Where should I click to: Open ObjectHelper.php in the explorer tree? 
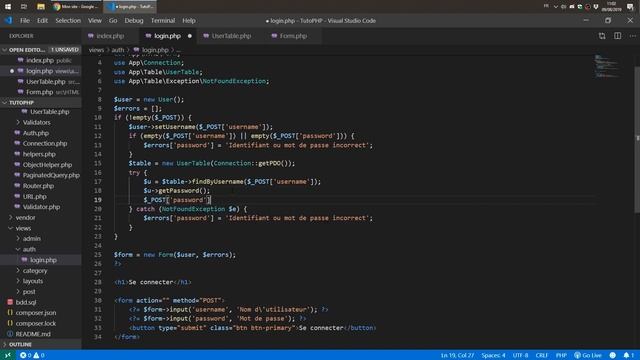pos(47,165)
